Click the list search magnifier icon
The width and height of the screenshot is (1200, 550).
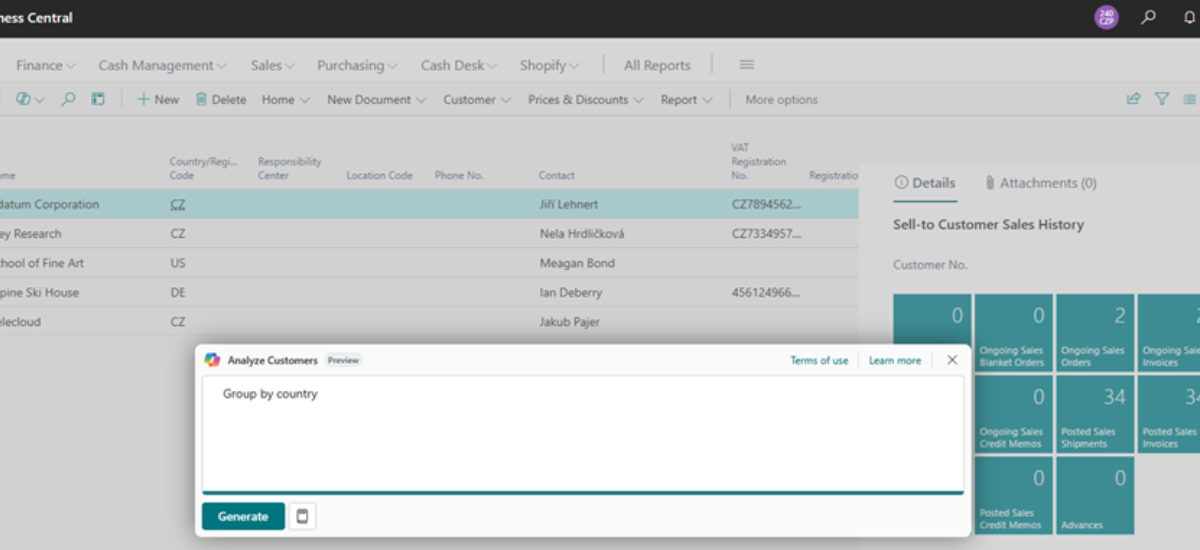click(68, 99)
